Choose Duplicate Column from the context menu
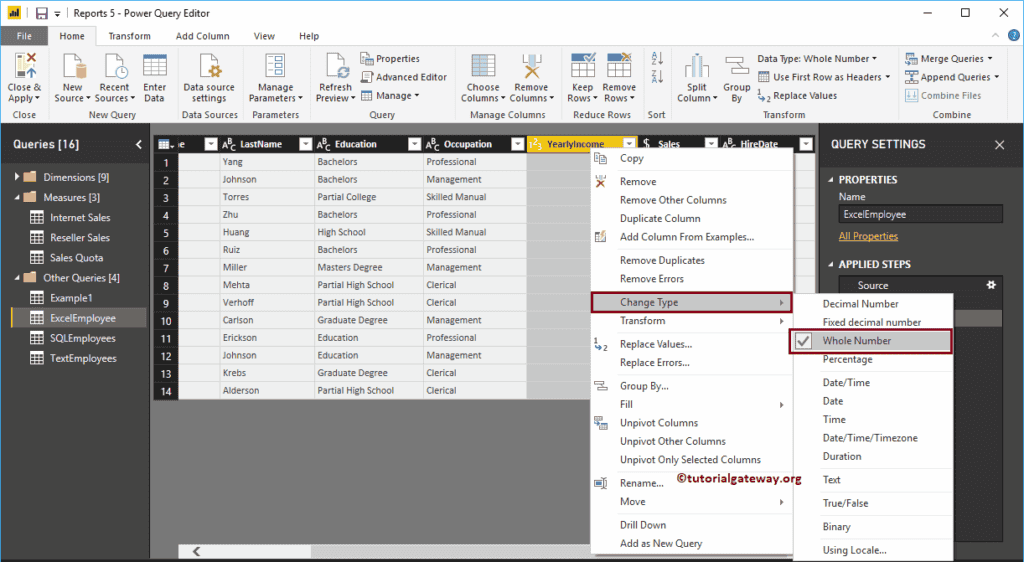Viewport: 1024px width, 562px height. tap(660, 218)
